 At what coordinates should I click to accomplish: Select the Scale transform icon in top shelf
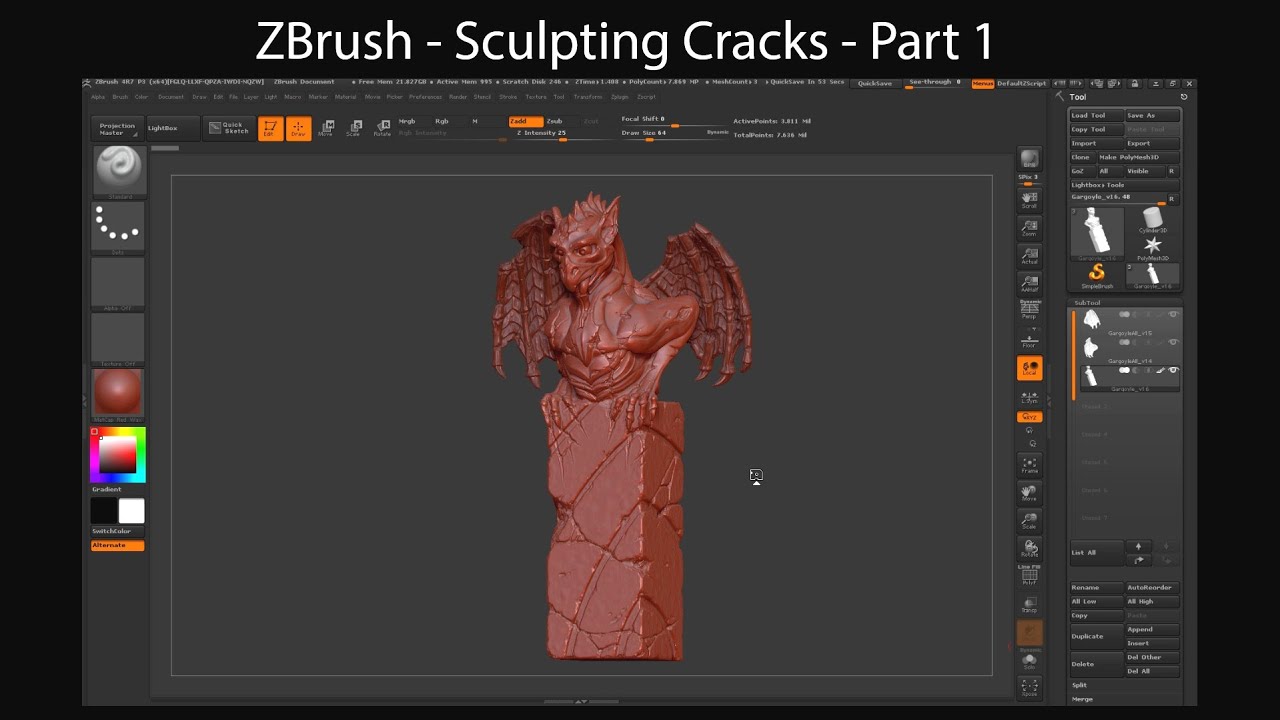point(354,128)
